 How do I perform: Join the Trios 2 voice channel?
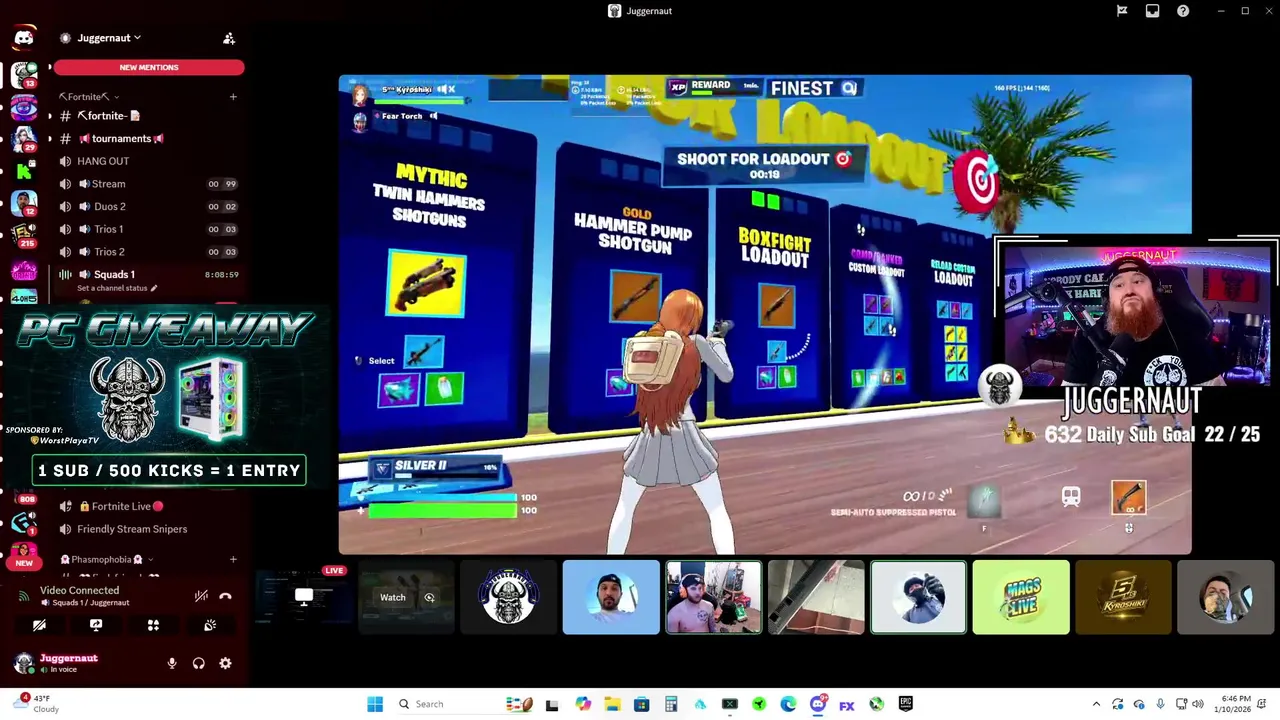(147, 252)
